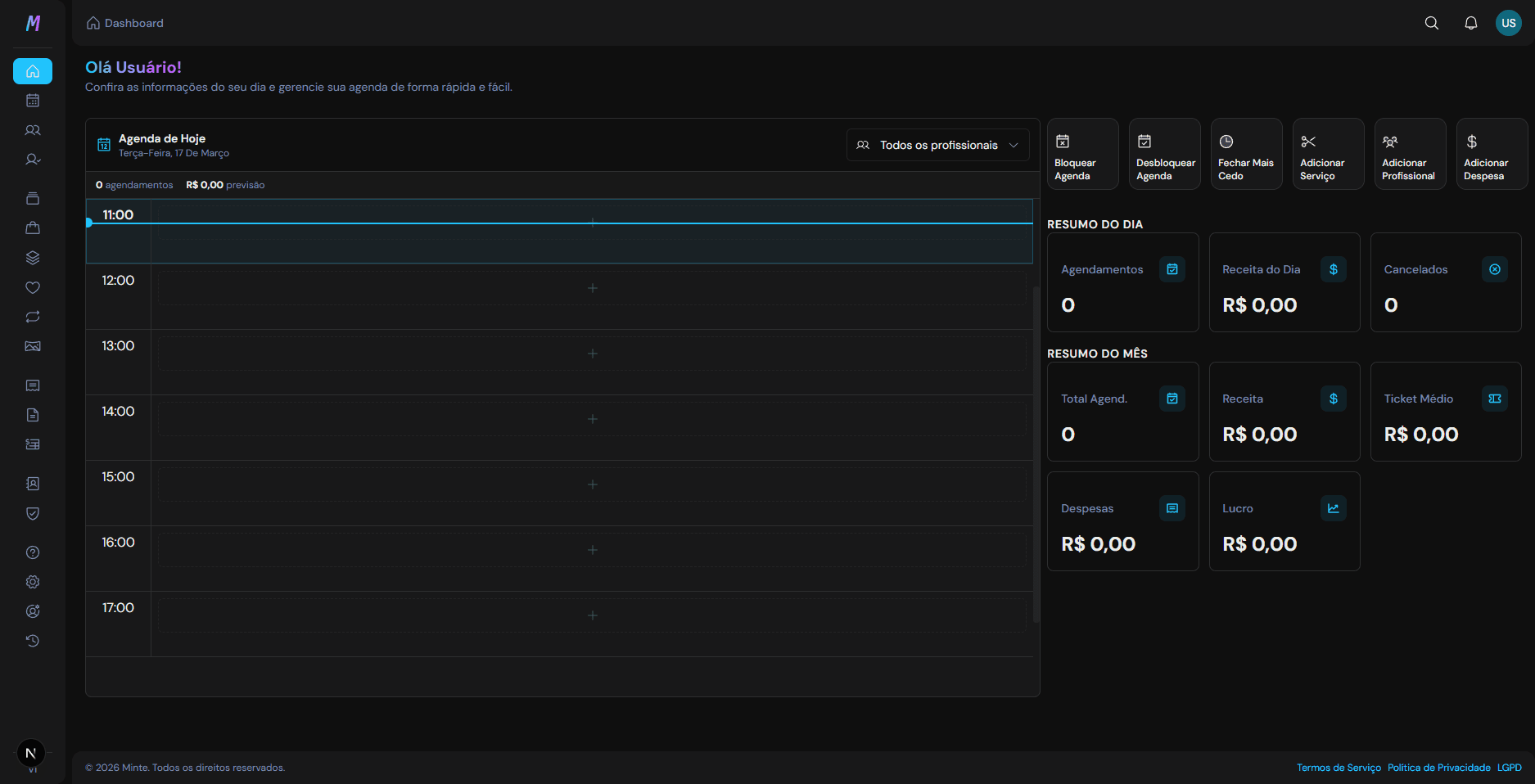
Task: Open the US user avatar menu
Action: tap(1509, 23)
